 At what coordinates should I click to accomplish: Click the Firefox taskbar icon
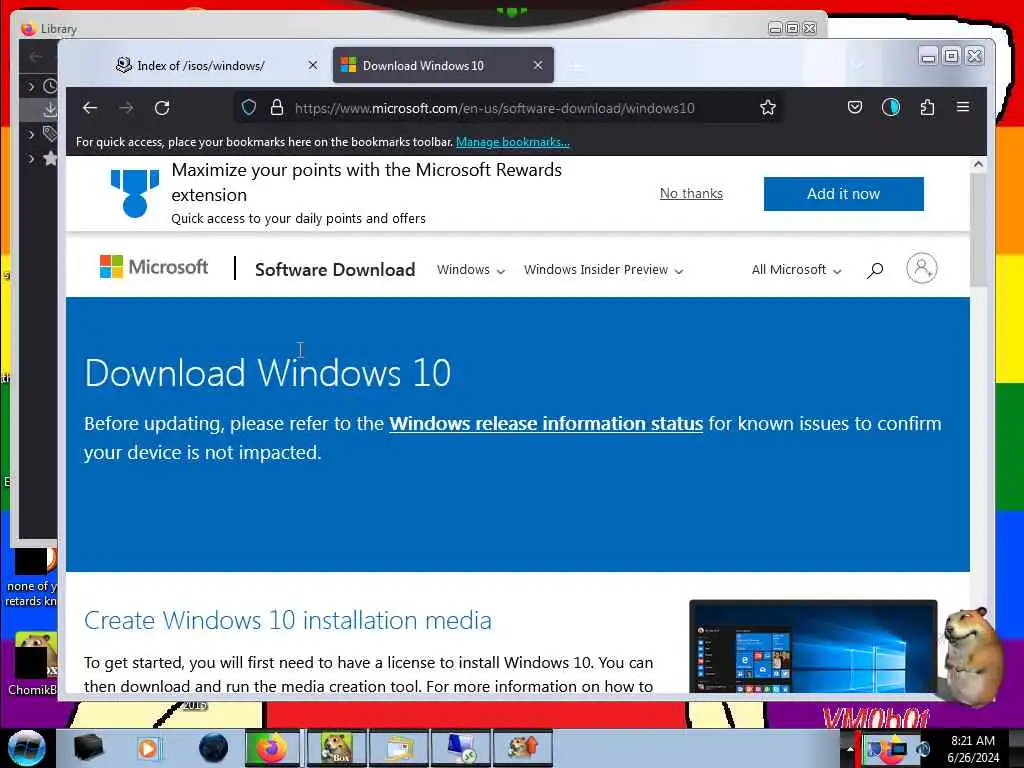click(x=272, y=748)
